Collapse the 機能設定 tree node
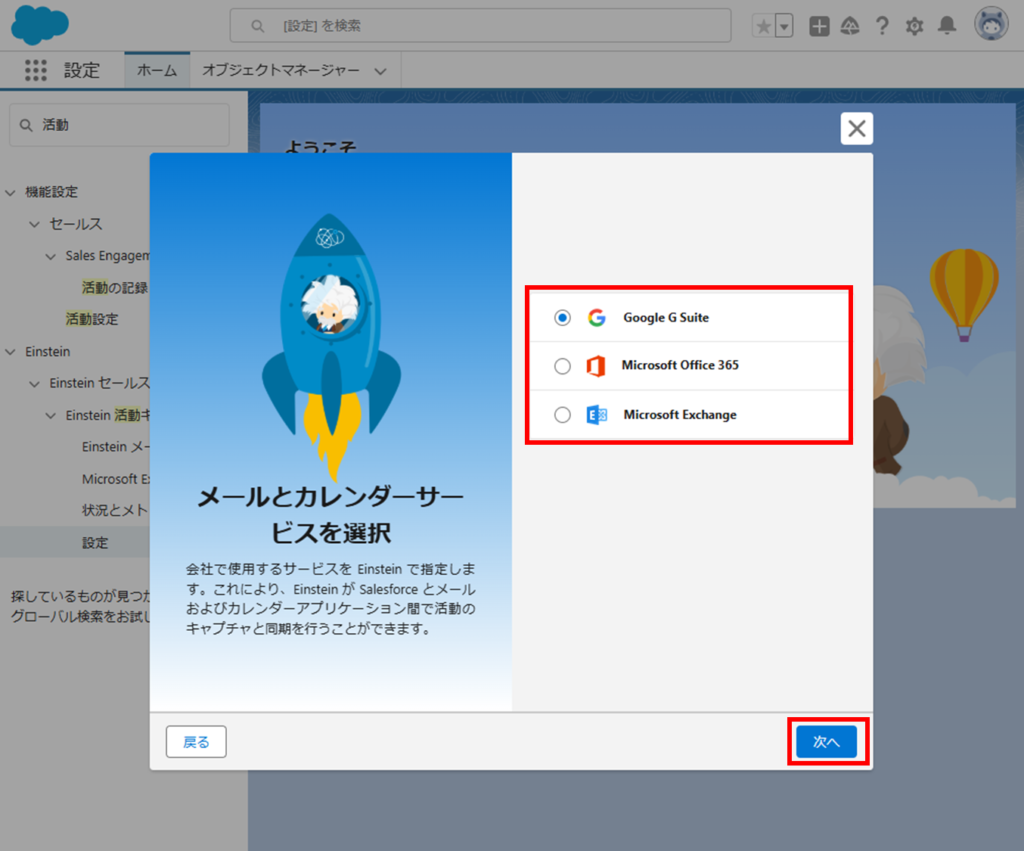The image size is (1024, 851). 10,192
